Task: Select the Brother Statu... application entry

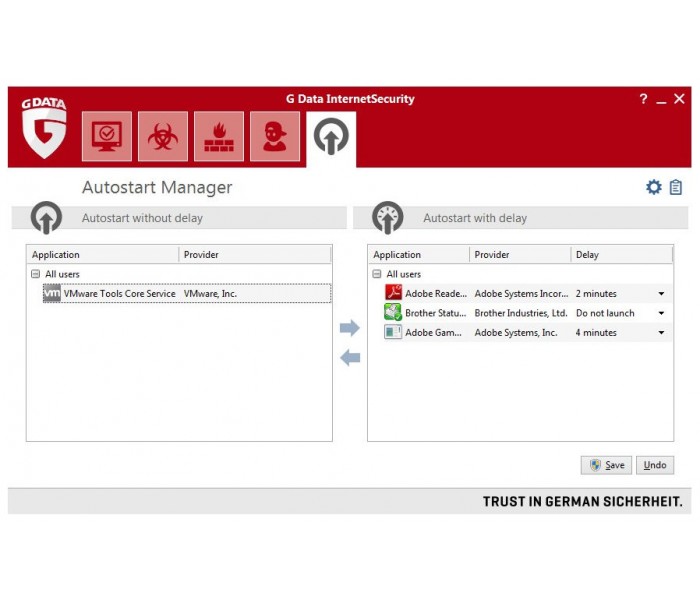Action: click(435, 313)
